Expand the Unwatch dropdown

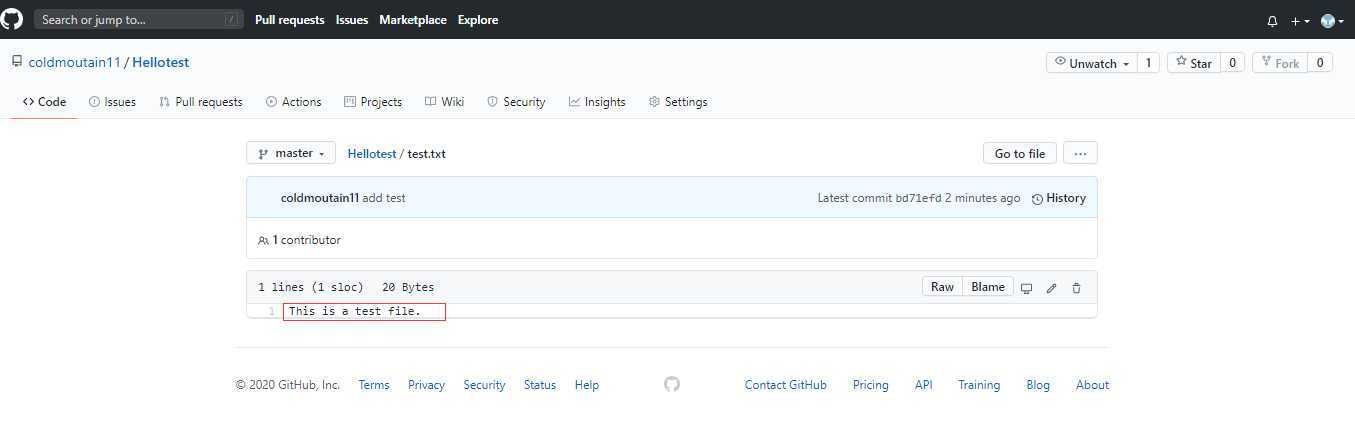tap(1092, 63)
